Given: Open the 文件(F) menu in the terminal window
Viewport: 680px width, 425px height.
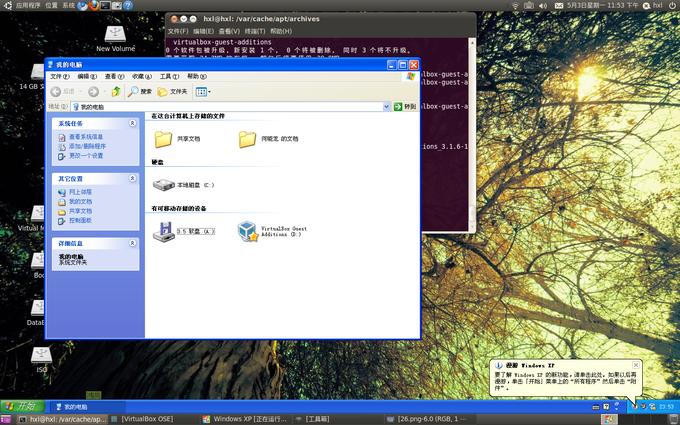Looking at the screenshot, I should [x=178, y=31].
